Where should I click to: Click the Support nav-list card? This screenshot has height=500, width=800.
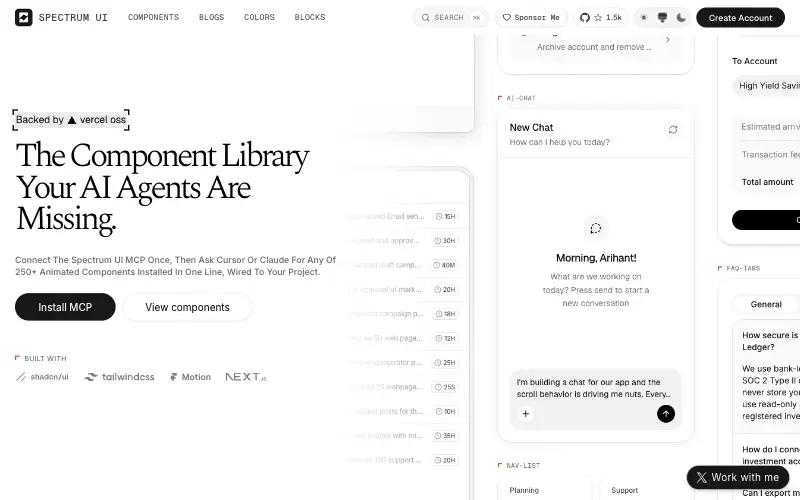(646, 489)
